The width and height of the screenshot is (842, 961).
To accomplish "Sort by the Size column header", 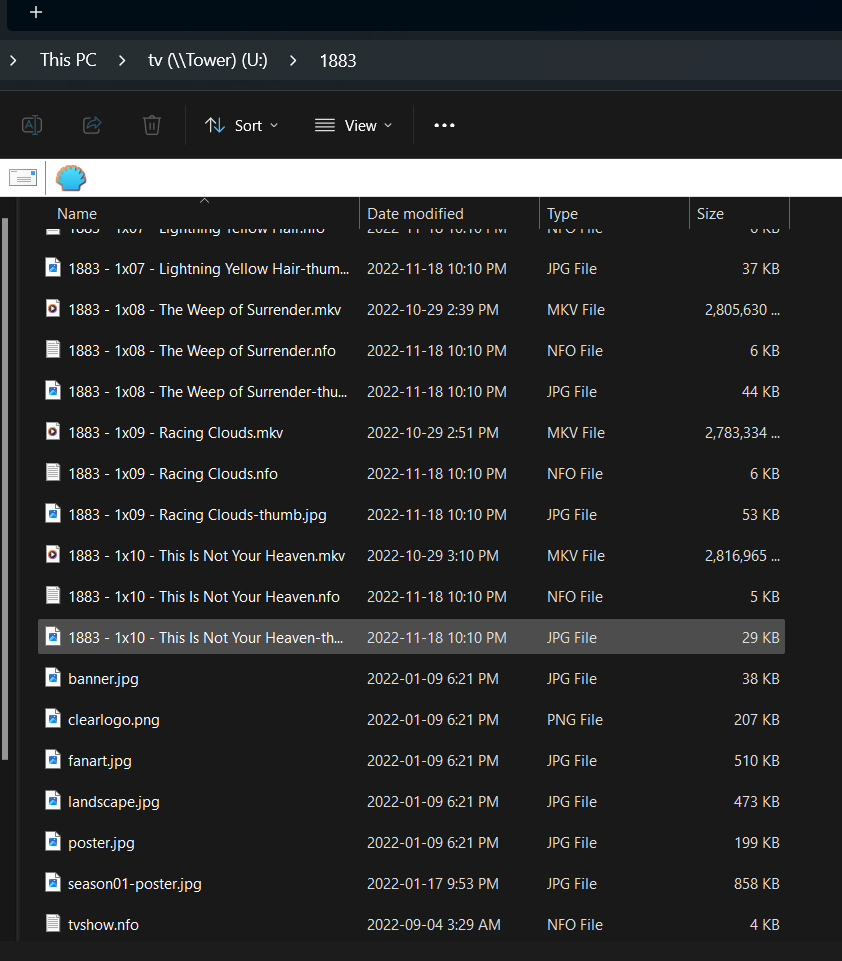I will click(710, 213).
